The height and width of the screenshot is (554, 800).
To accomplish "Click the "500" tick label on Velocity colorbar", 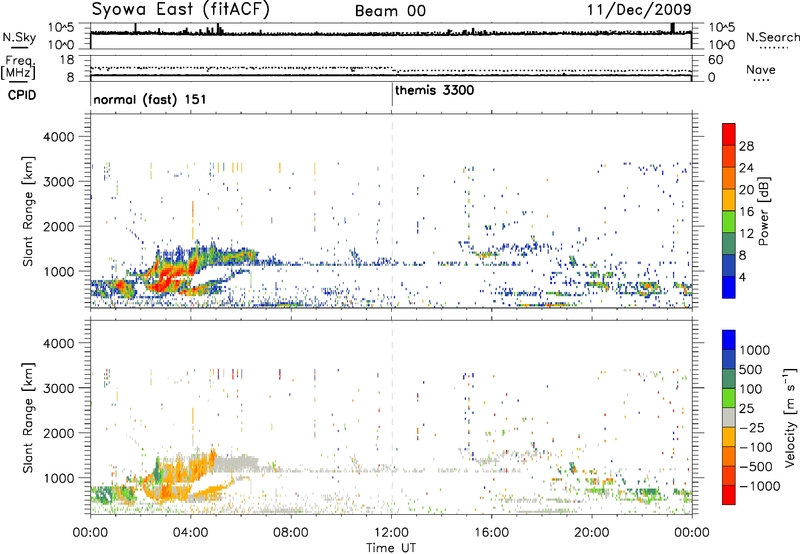I will point(753,369).
